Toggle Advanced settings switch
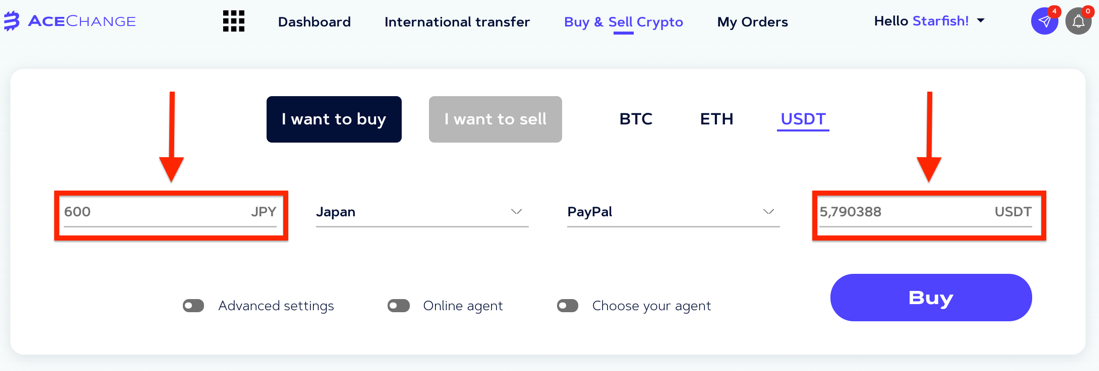 193,306
